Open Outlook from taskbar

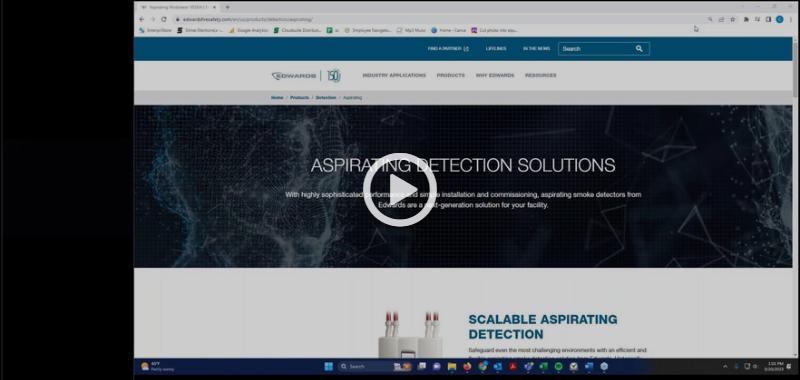coord(497,366)
